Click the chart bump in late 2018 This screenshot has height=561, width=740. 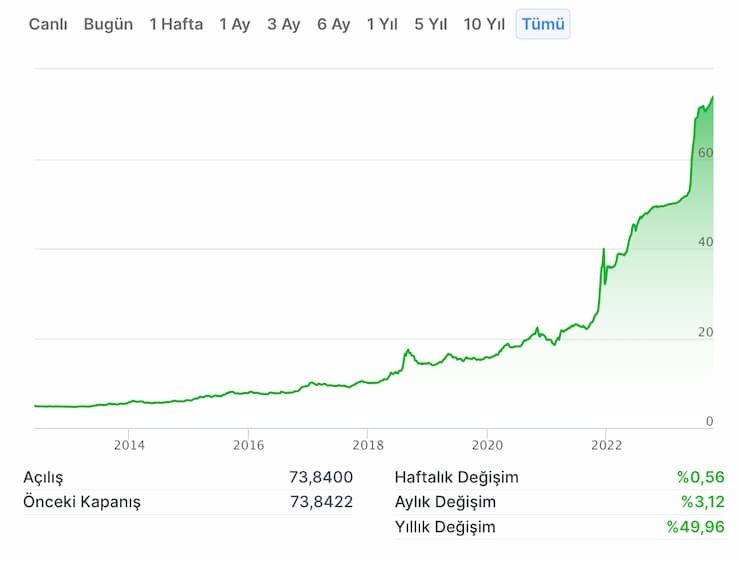click(408, 350)
